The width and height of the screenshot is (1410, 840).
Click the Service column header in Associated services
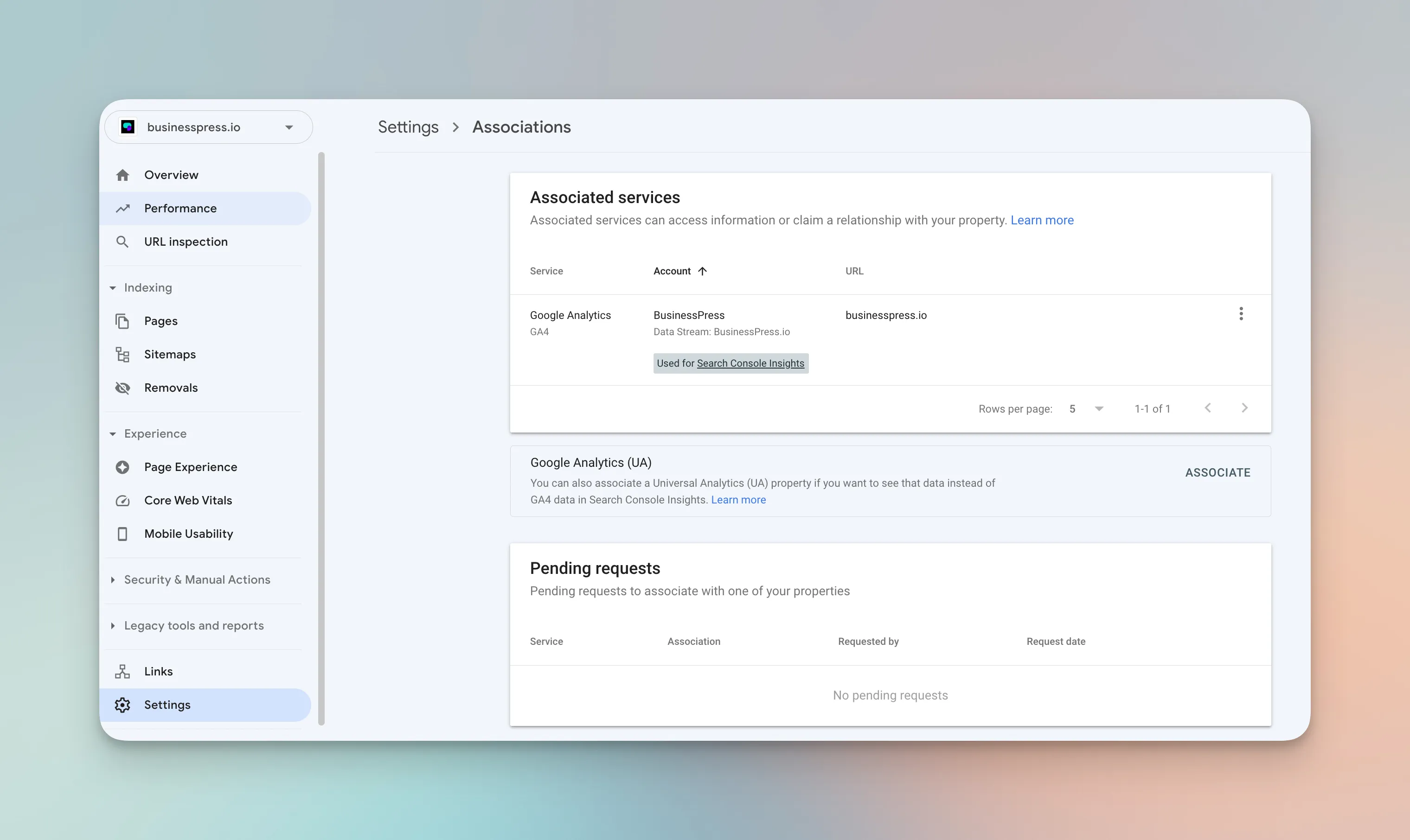coord(546,271)
